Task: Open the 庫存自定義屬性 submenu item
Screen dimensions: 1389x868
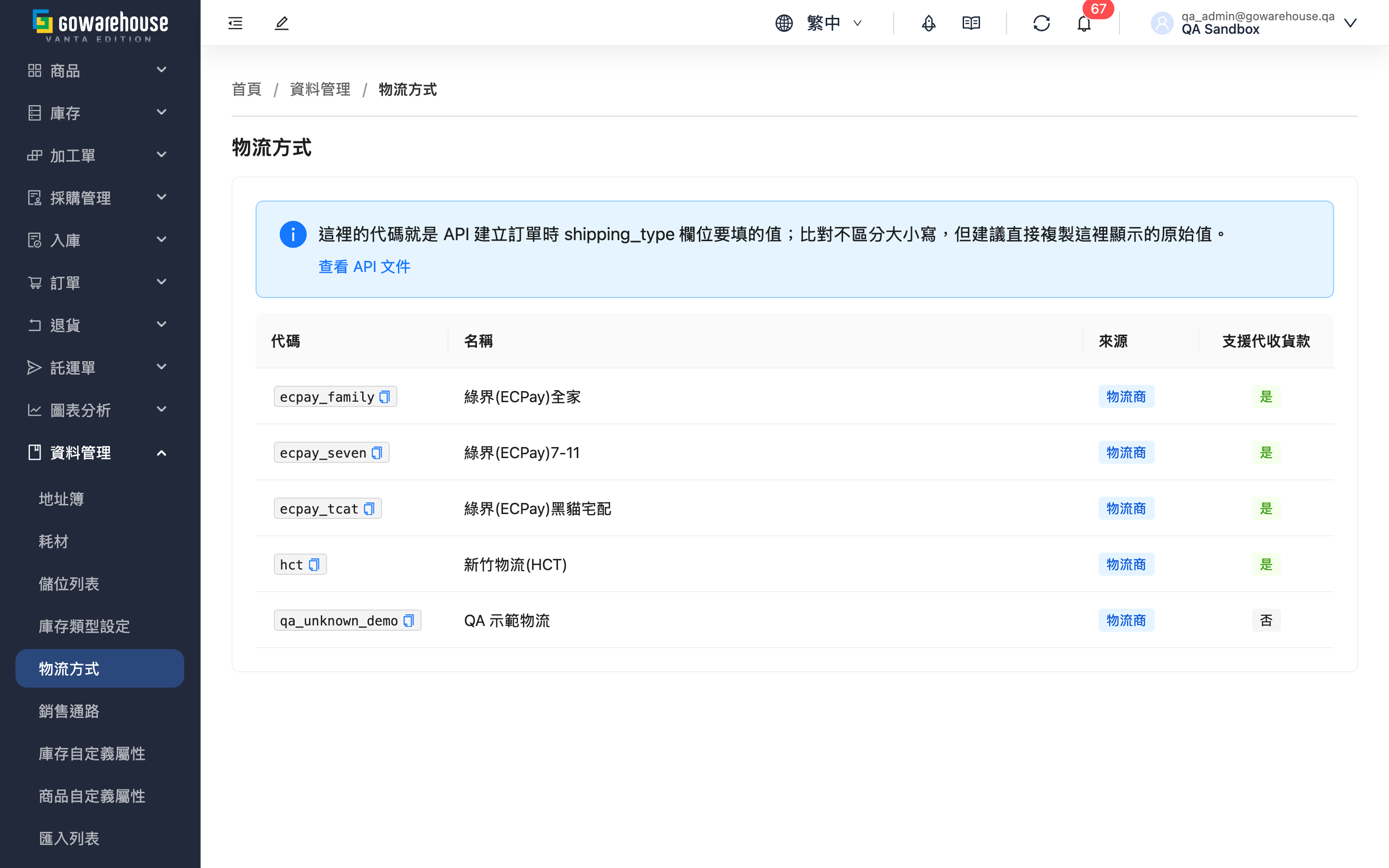Action: pos(100,754)
